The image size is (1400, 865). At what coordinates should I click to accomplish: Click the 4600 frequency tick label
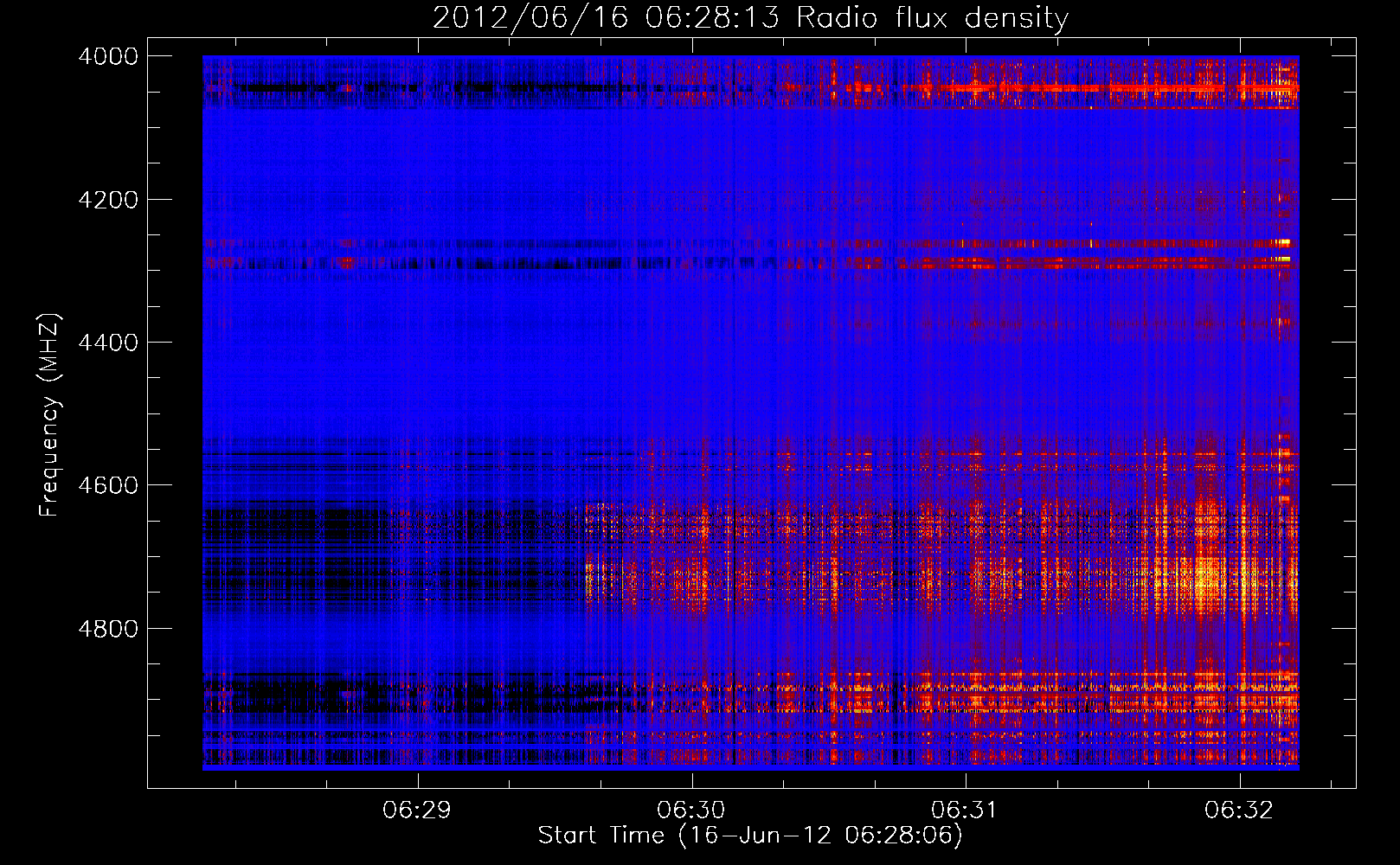(x=108, y=485)
